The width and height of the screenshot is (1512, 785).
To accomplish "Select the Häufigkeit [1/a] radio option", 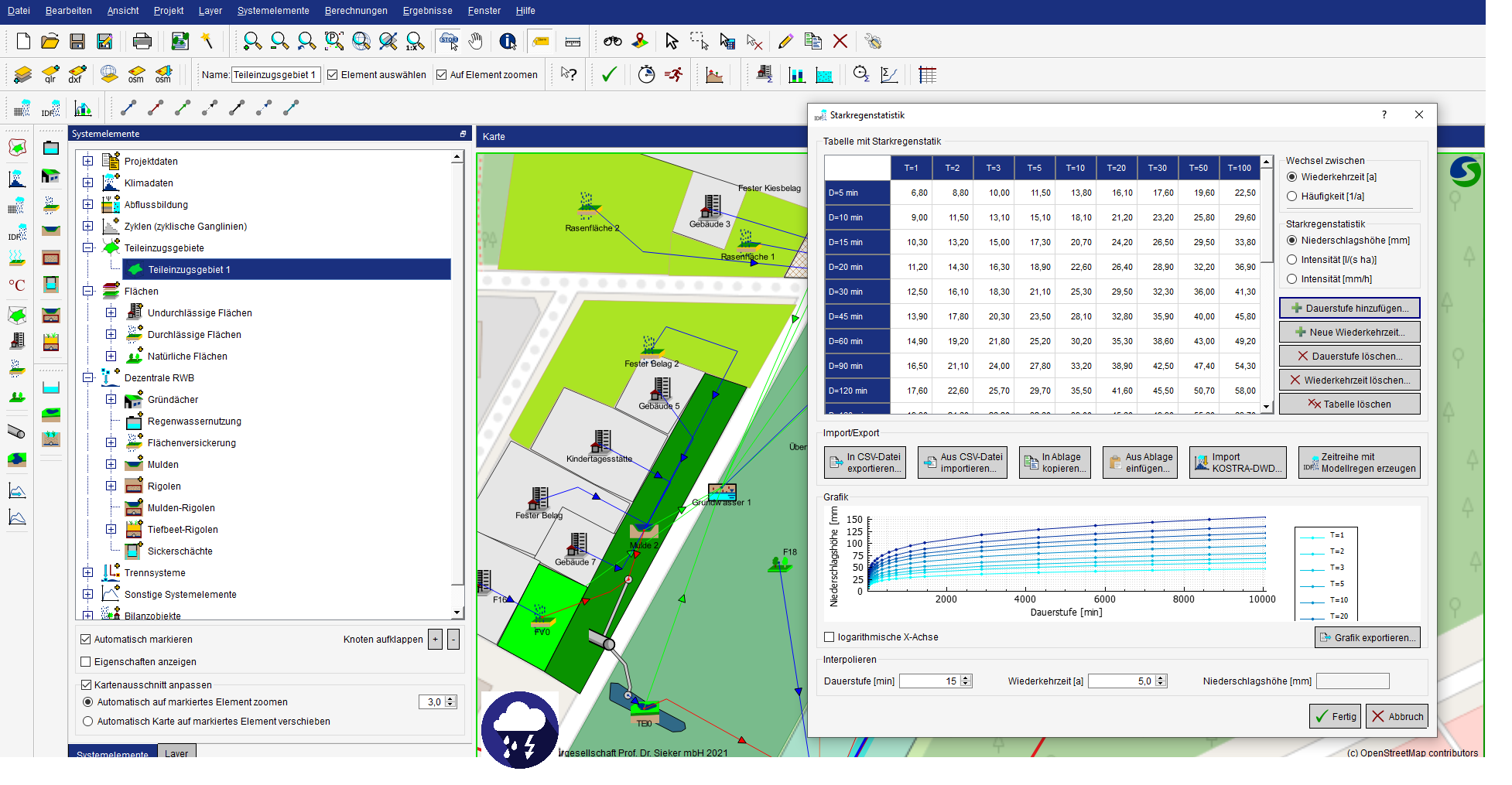I will coord(1291,196).
